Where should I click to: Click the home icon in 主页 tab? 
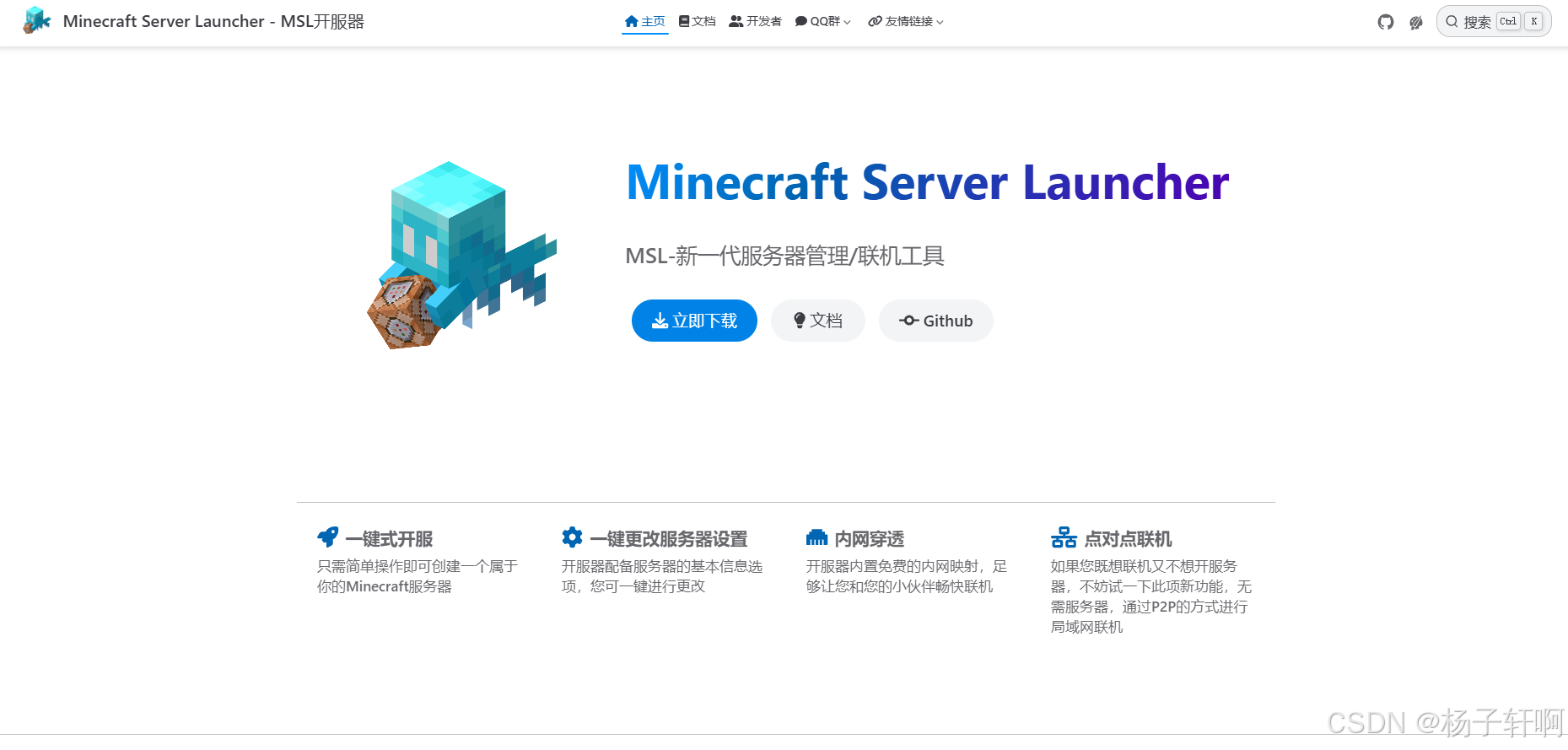click(x=632, y=21)
